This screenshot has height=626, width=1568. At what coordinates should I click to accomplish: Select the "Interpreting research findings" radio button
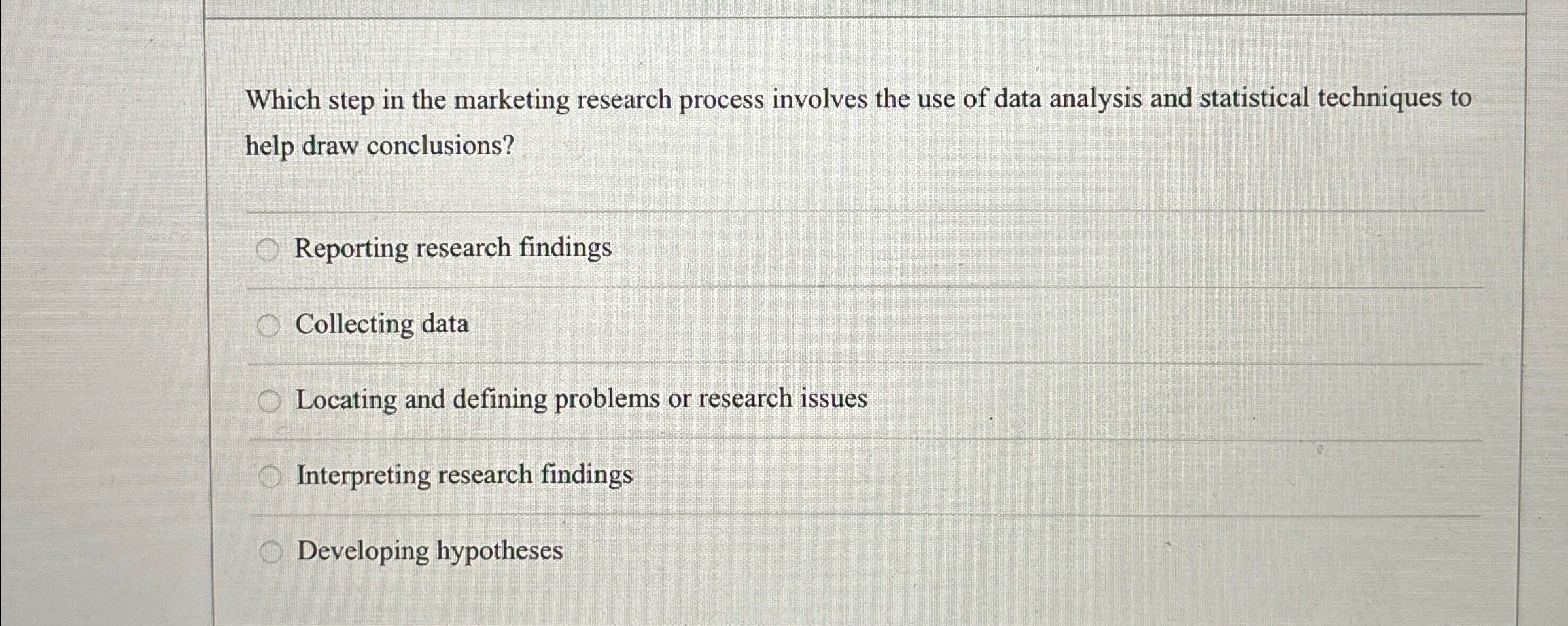tap(268, 477)
